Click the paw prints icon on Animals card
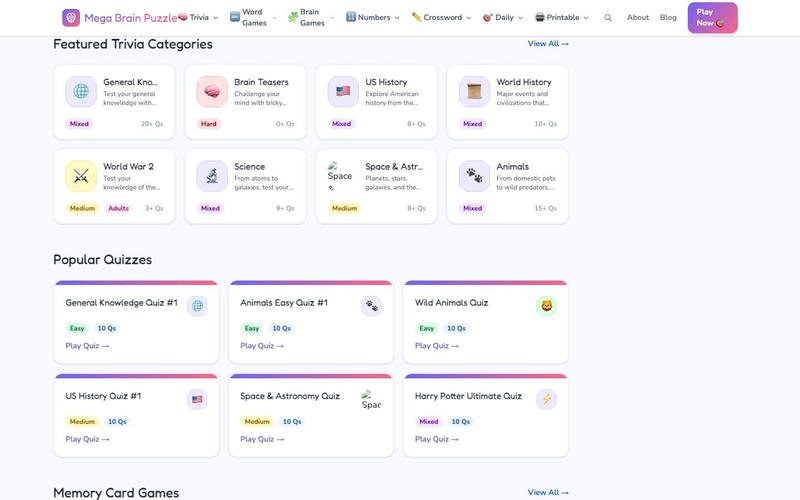Image resolution: width=800 pixels, height=500 pixels. point(474,176)
